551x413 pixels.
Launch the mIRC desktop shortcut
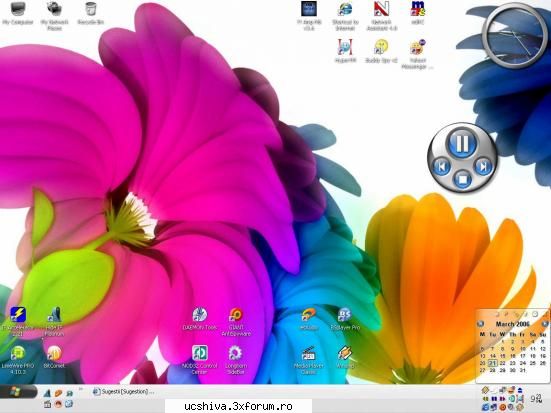coord(418,13)
